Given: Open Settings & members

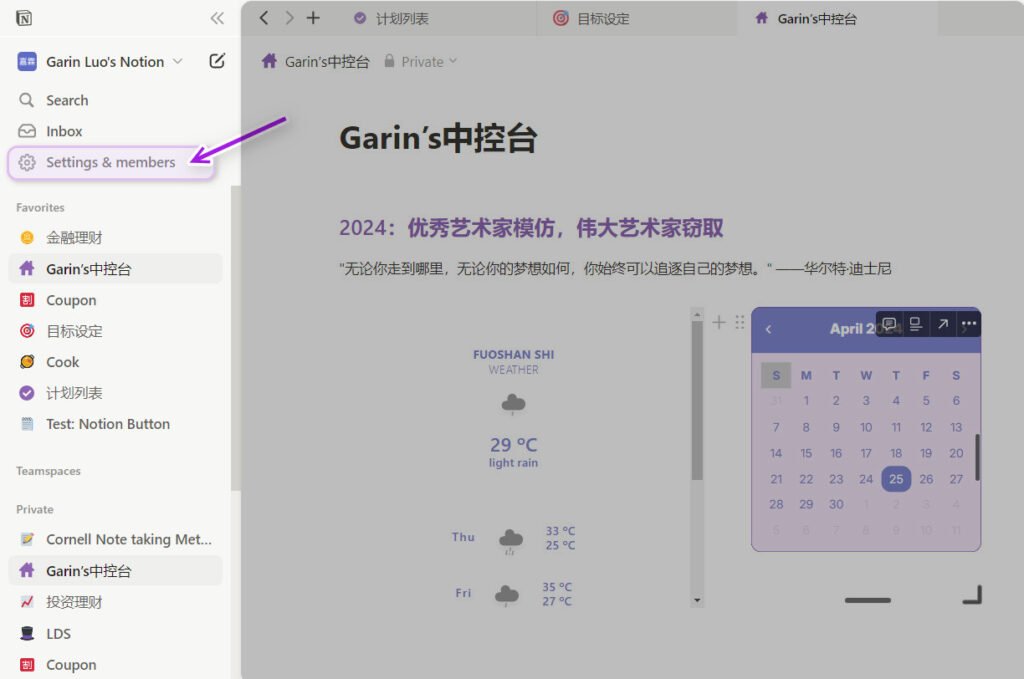Looking at the screenshot, I should pos(110,162).
